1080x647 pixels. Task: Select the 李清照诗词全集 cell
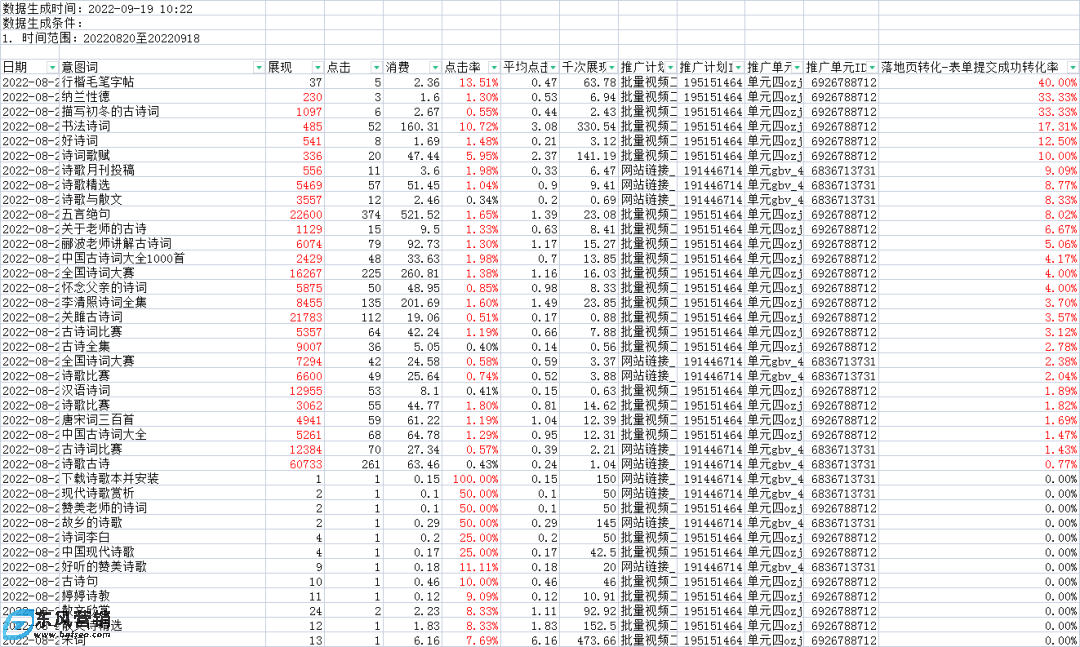click(x=104, y=302)
